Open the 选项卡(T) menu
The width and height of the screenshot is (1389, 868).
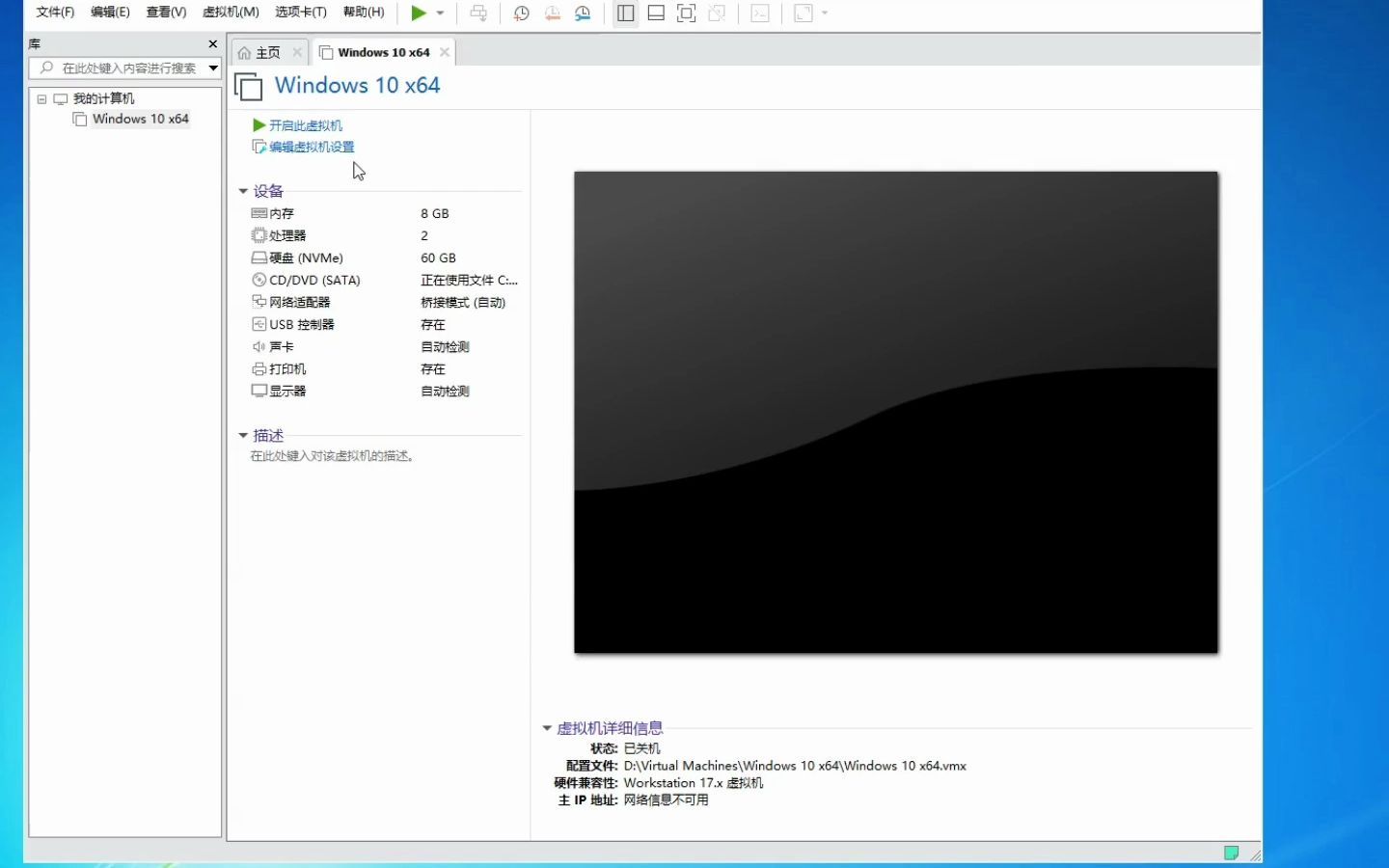[301, 13]
